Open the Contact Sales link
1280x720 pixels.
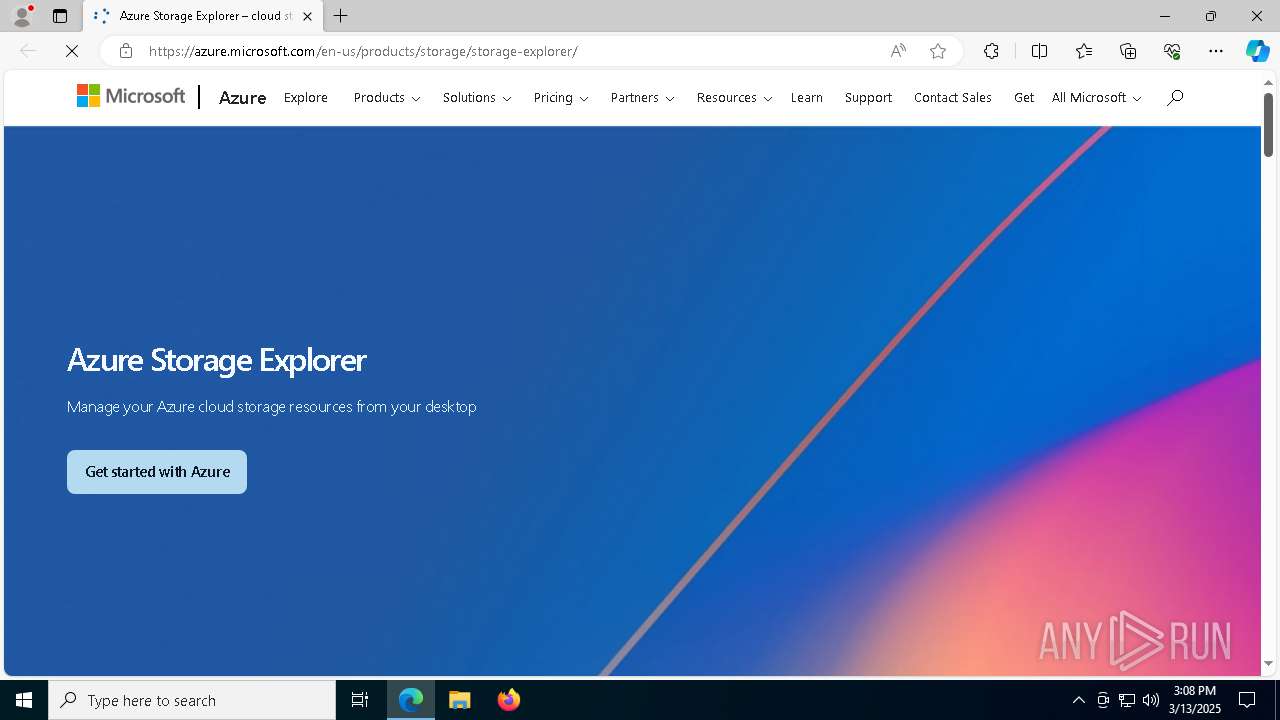[953, 97]
